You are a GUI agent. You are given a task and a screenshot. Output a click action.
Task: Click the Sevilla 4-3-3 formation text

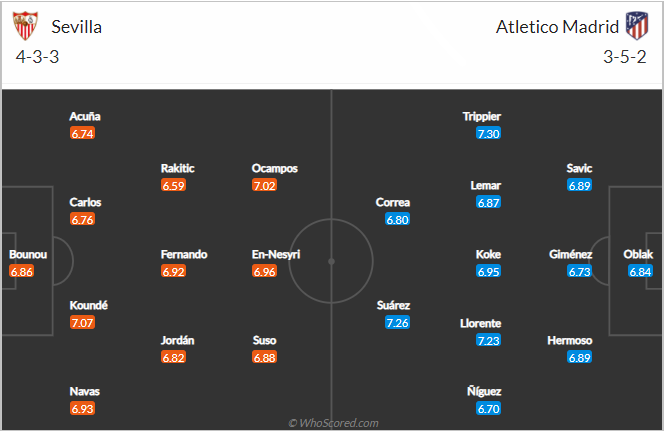[x=37, y=57]
